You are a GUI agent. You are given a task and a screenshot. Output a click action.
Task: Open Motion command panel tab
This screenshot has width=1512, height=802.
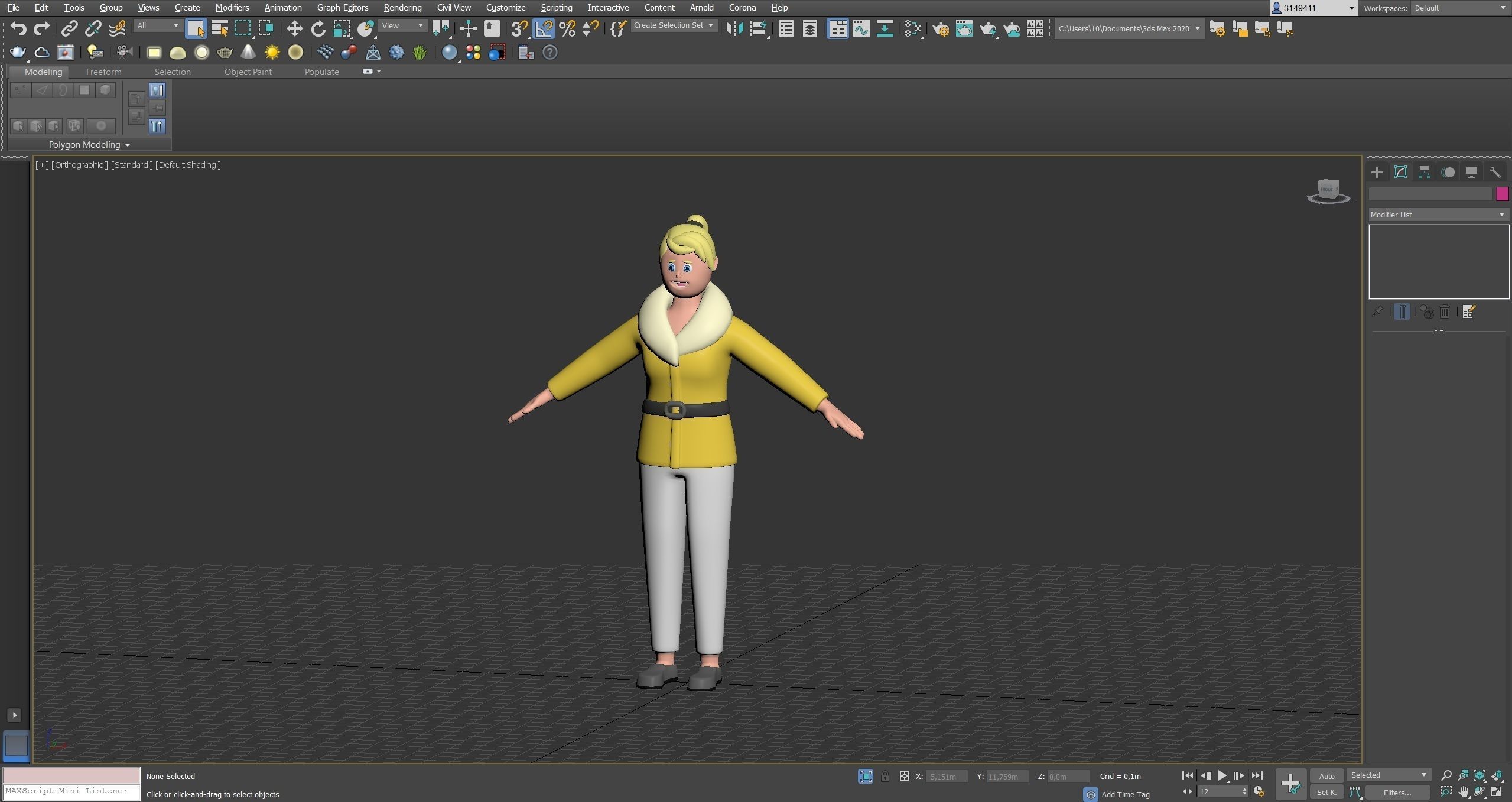(x=1448, y=172)
